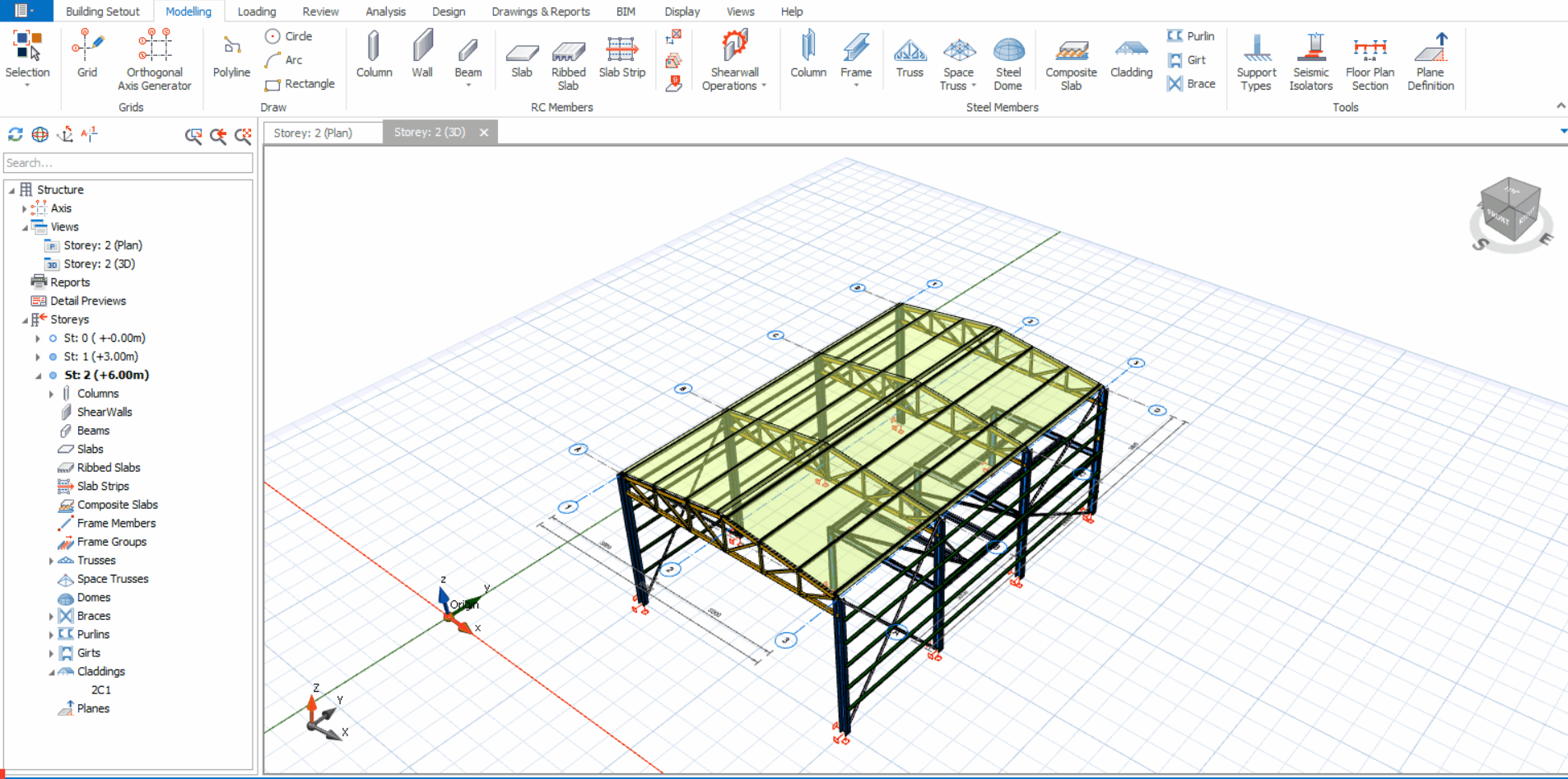Open the BIM ribbon tab
Image resolution: width=1568 pixels, height=779 pixels.
[x=626, y=12]
